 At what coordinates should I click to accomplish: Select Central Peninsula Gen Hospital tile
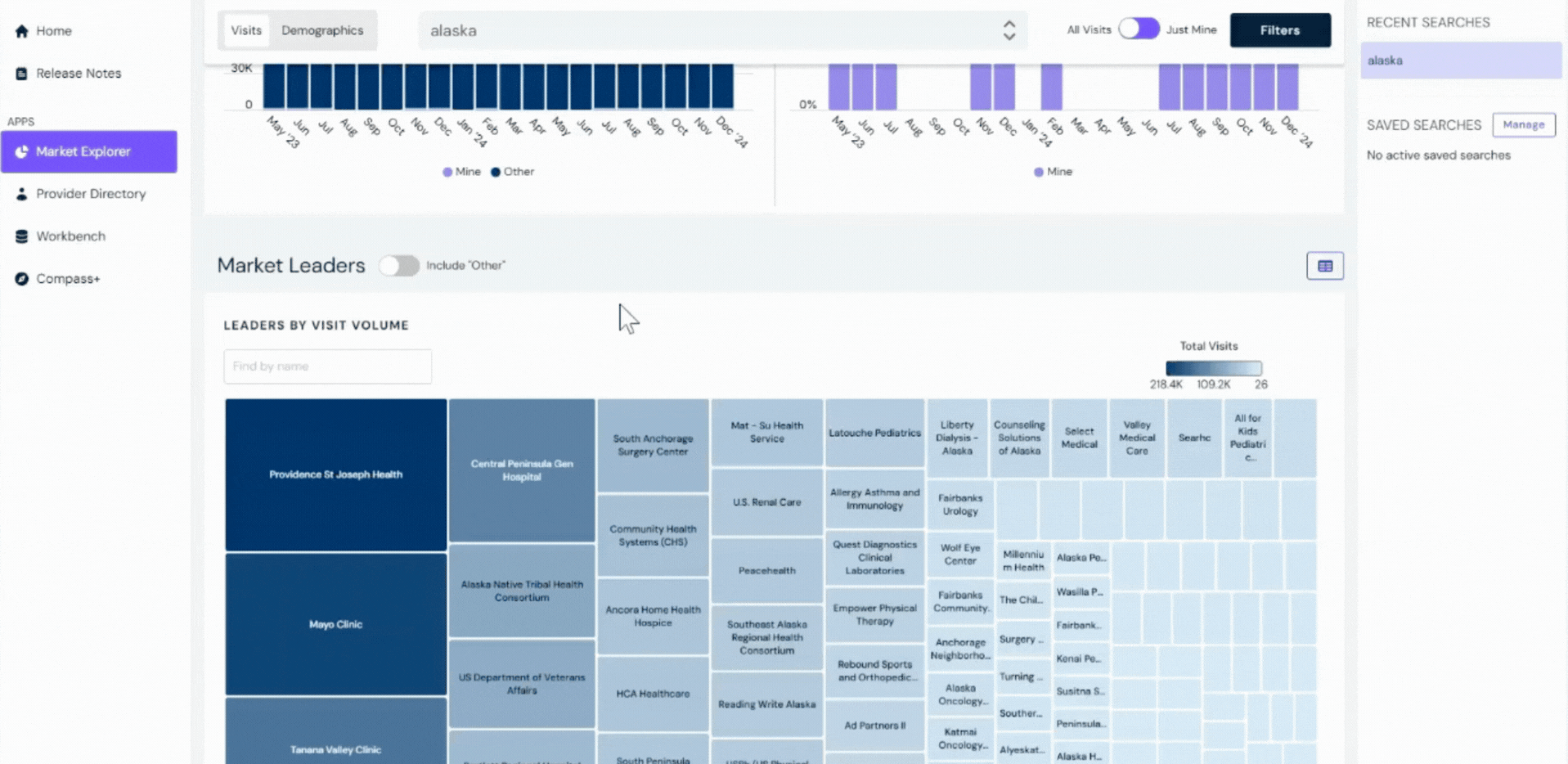pos(522,470)
